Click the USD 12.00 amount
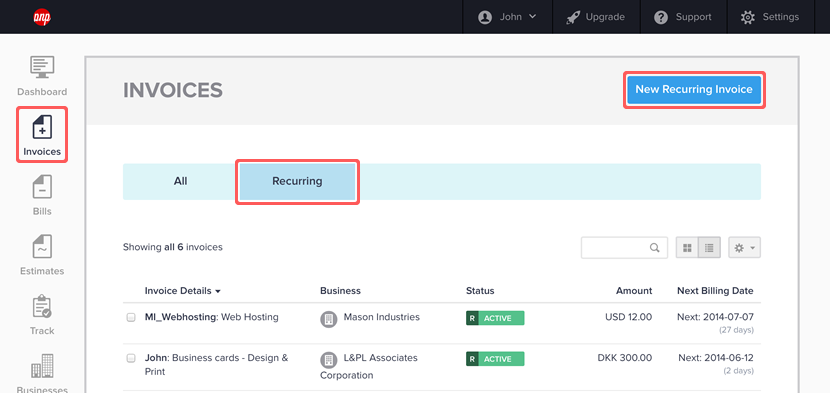The height and width of the screenshot is (393, 830). [x=629, y=317]
